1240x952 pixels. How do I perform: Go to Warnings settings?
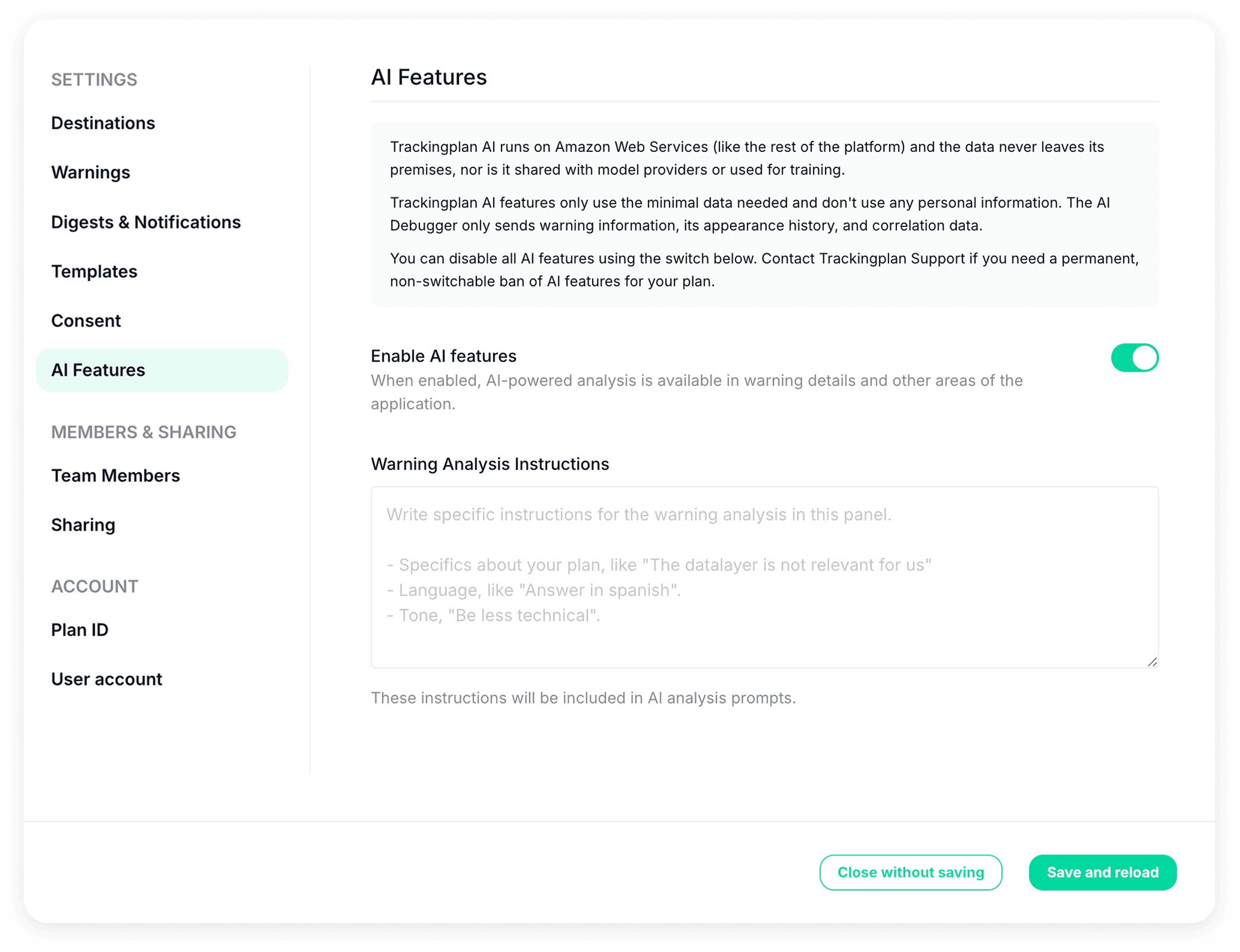91,172
